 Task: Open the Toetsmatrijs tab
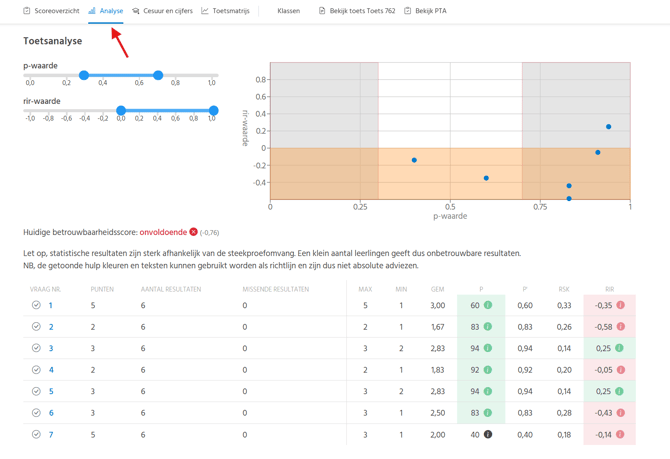(225, 11)
